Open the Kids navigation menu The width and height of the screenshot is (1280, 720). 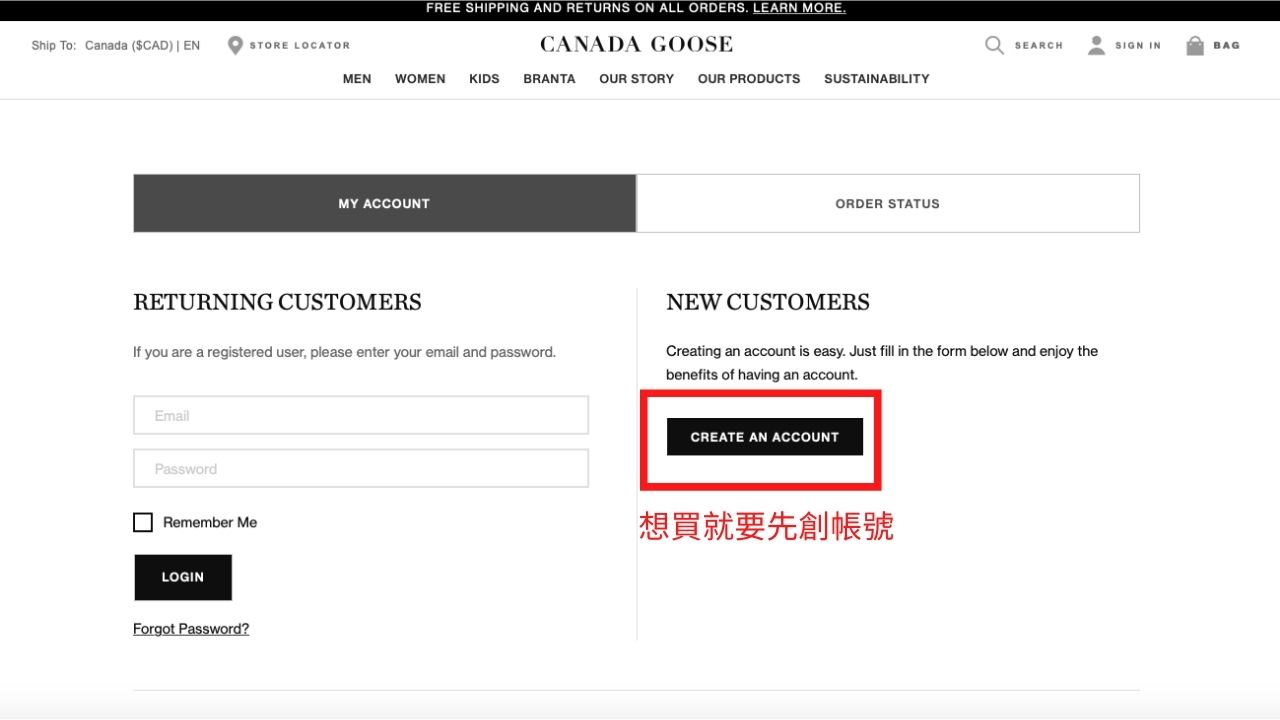[x=484, y=78]
